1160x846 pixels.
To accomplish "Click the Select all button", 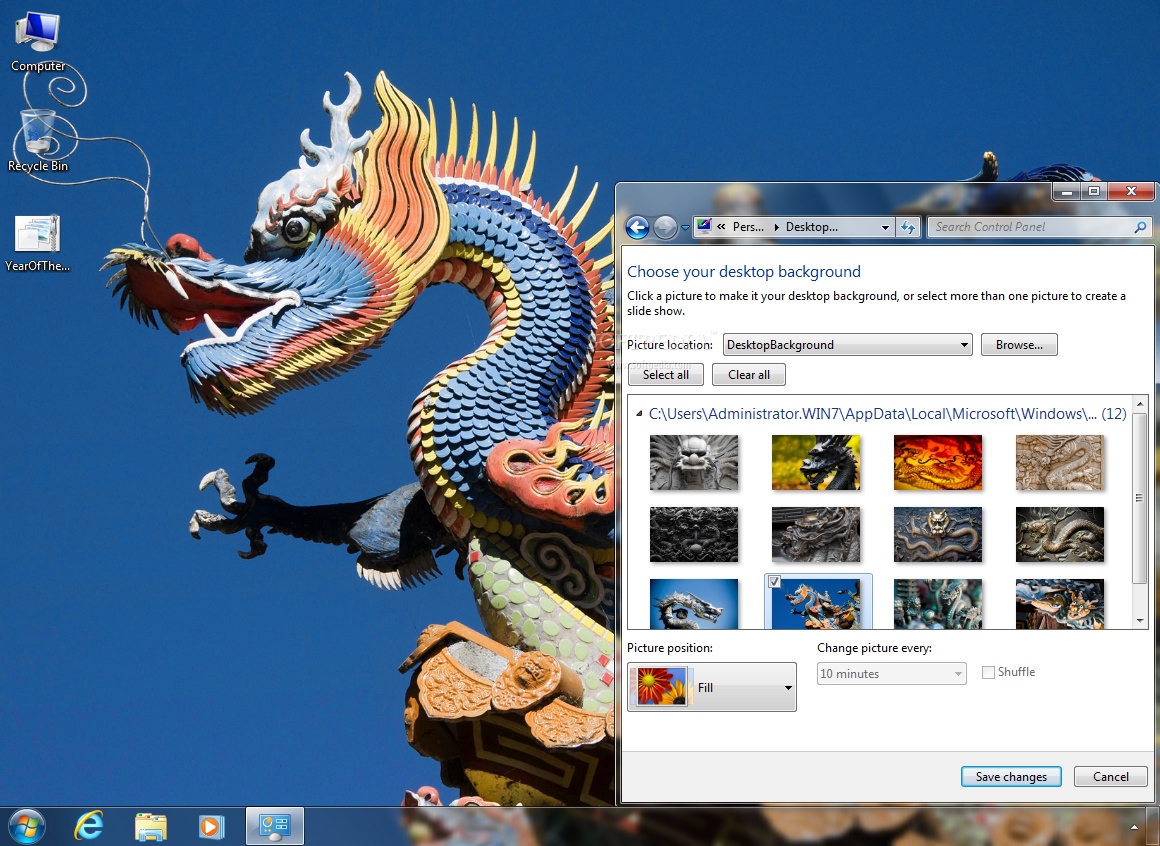I will coord(665,374).
